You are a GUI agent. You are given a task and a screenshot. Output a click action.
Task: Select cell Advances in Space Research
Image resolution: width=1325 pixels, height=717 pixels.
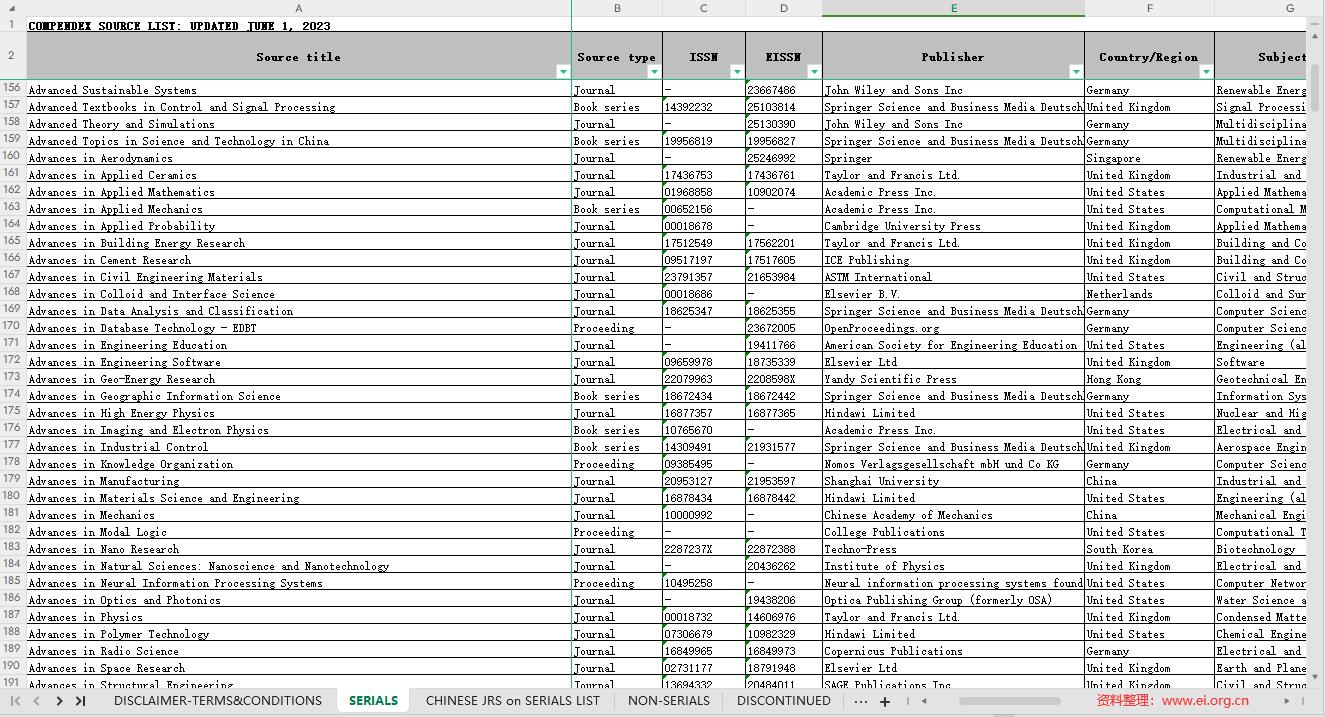click(299, 668)
